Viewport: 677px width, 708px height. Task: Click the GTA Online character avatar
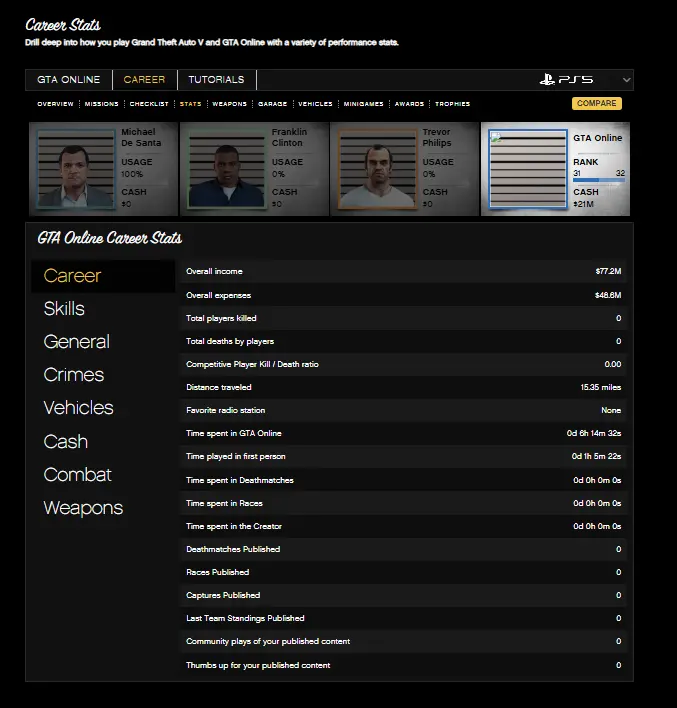click(526, 169)
